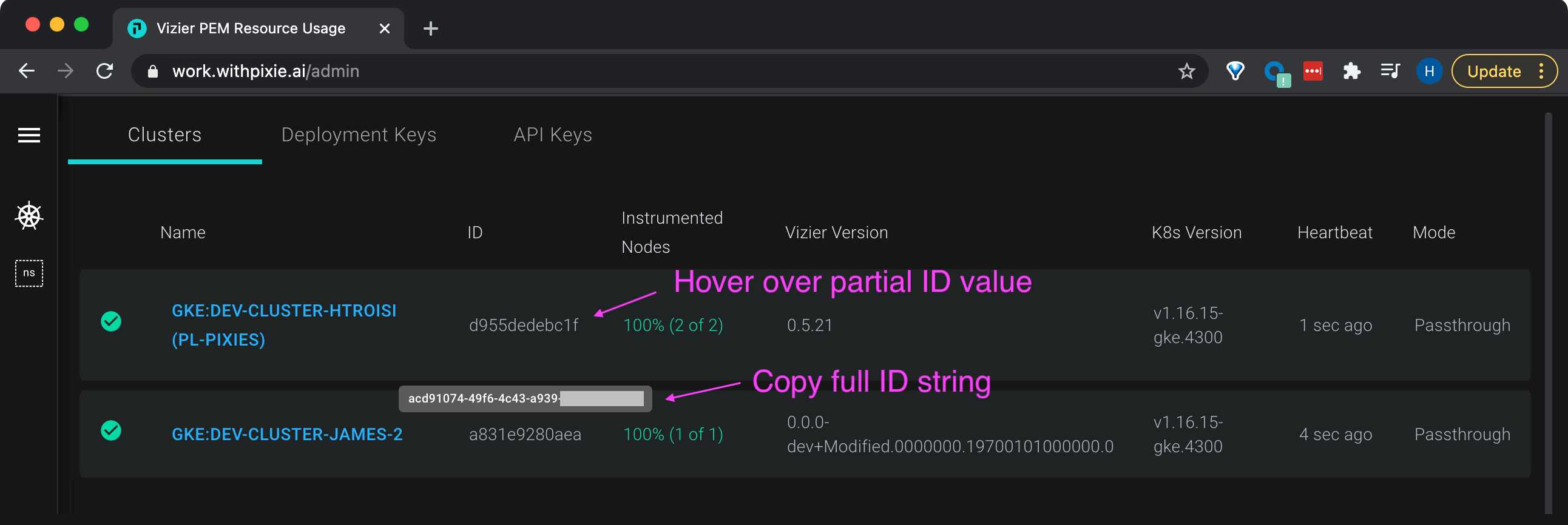Click the red password manager extension icon
The width and height of the screenshot is (1568, 525).
coord(1313,72)
